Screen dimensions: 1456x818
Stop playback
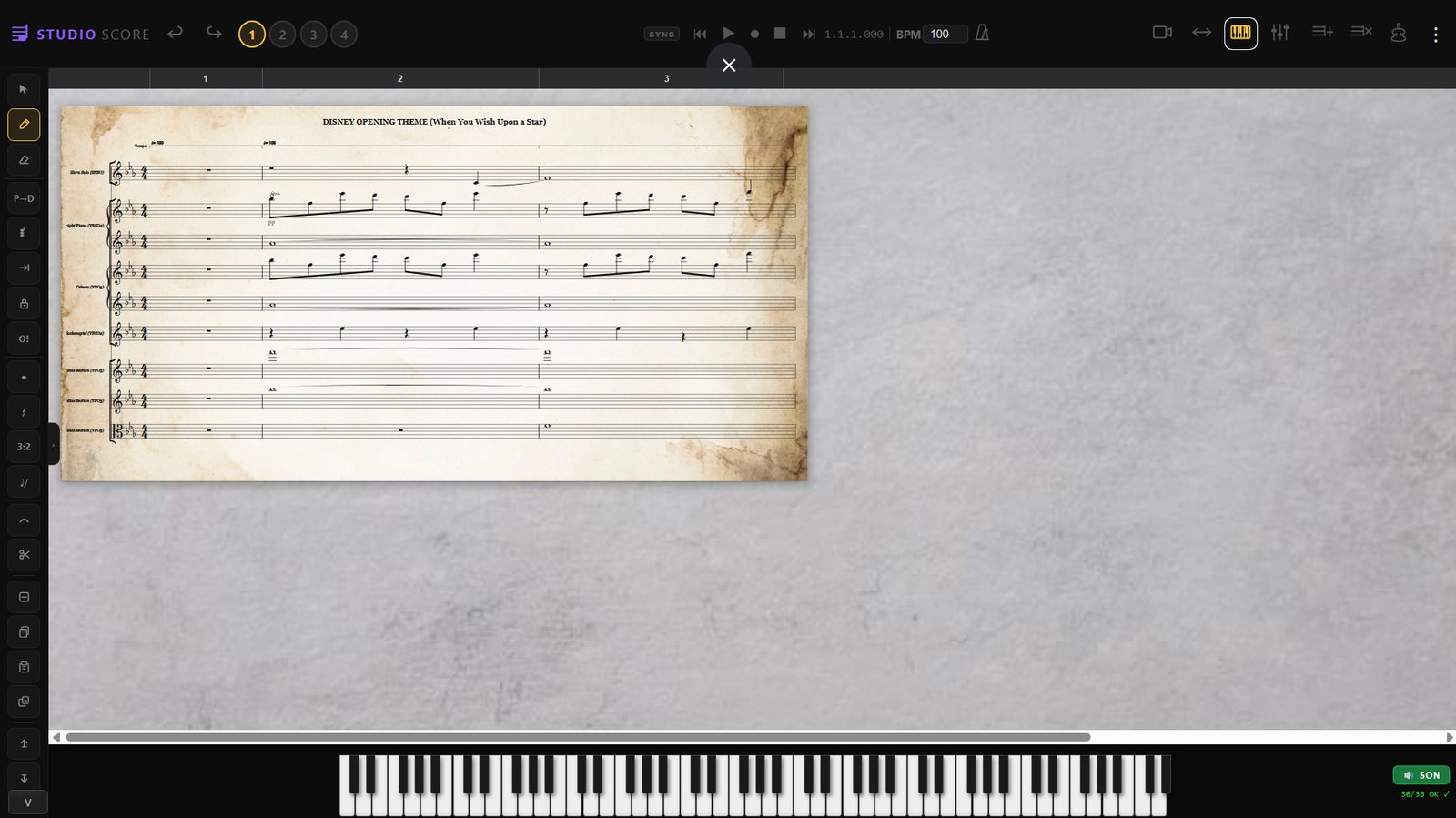tap(780, 33)
